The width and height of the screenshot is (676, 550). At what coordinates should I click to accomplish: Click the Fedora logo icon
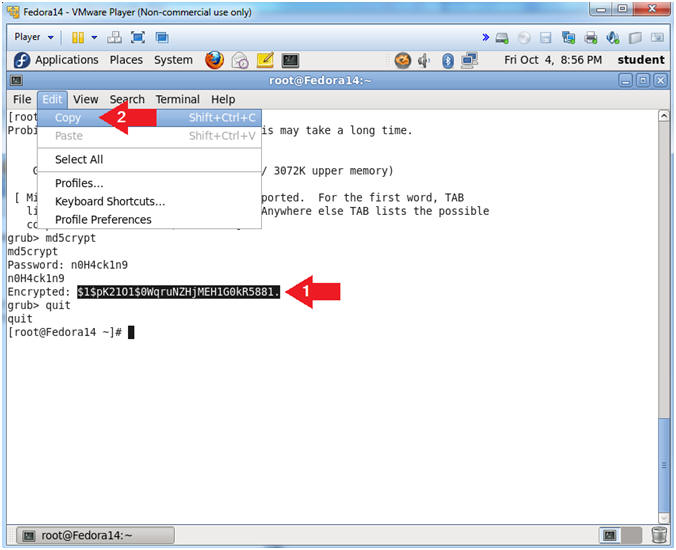[x=22, y=60]
